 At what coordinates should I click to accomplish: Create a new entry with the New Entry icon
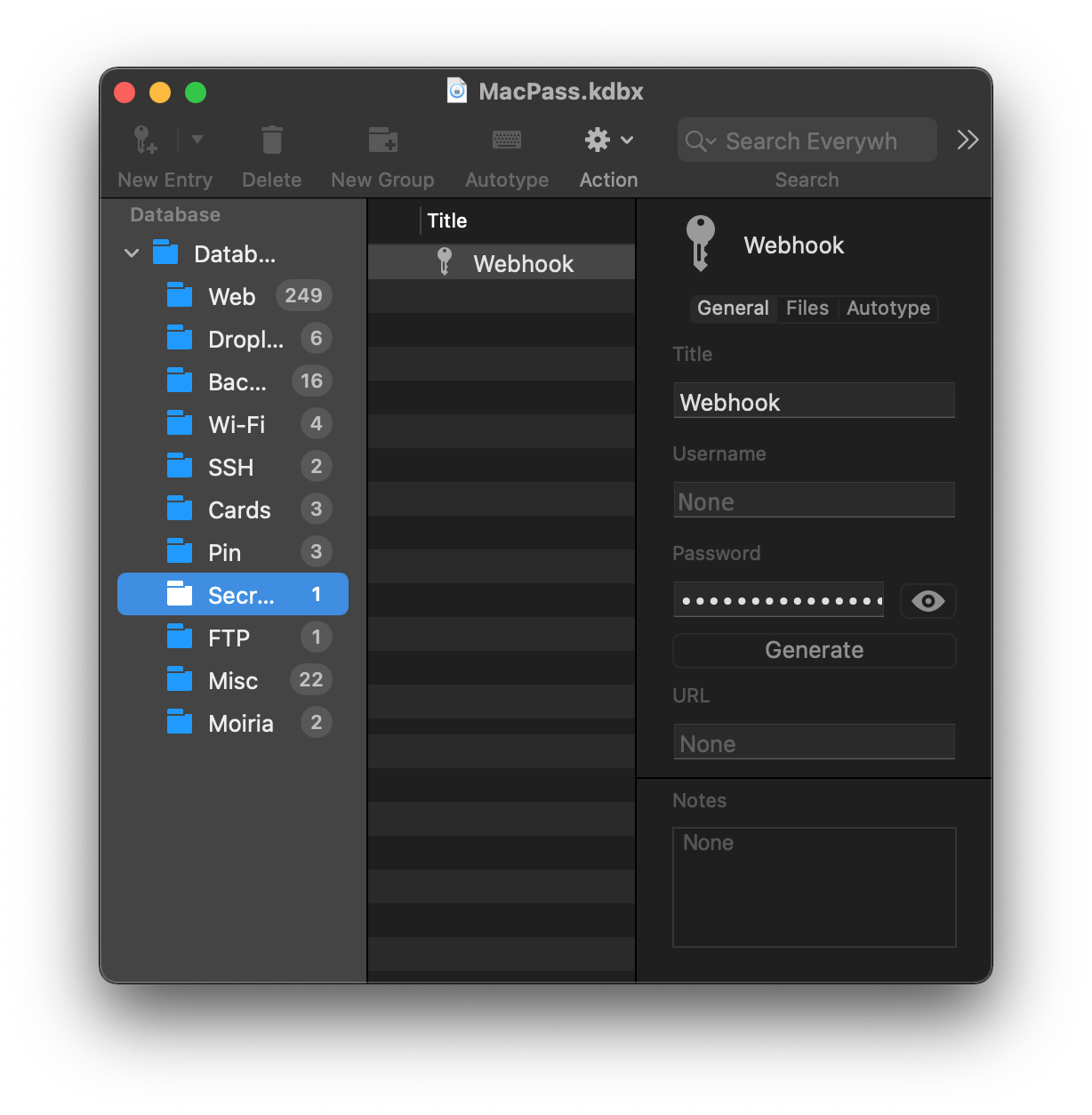[x=143, y=140]
